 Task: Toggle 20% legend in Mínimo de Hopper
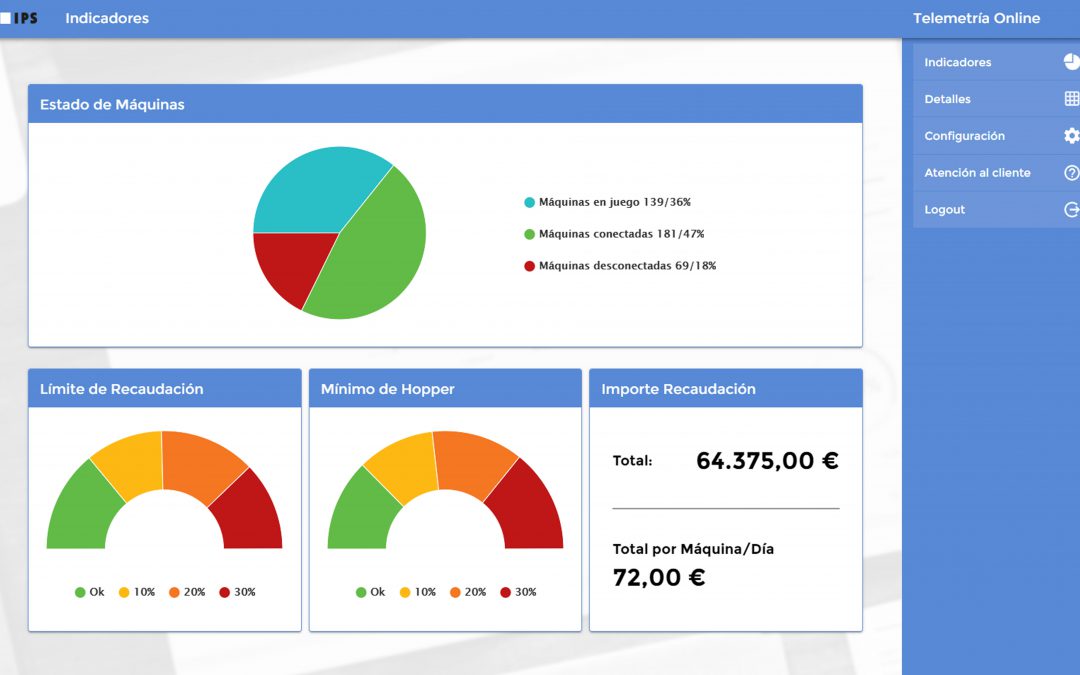click(x=468, y=592)
